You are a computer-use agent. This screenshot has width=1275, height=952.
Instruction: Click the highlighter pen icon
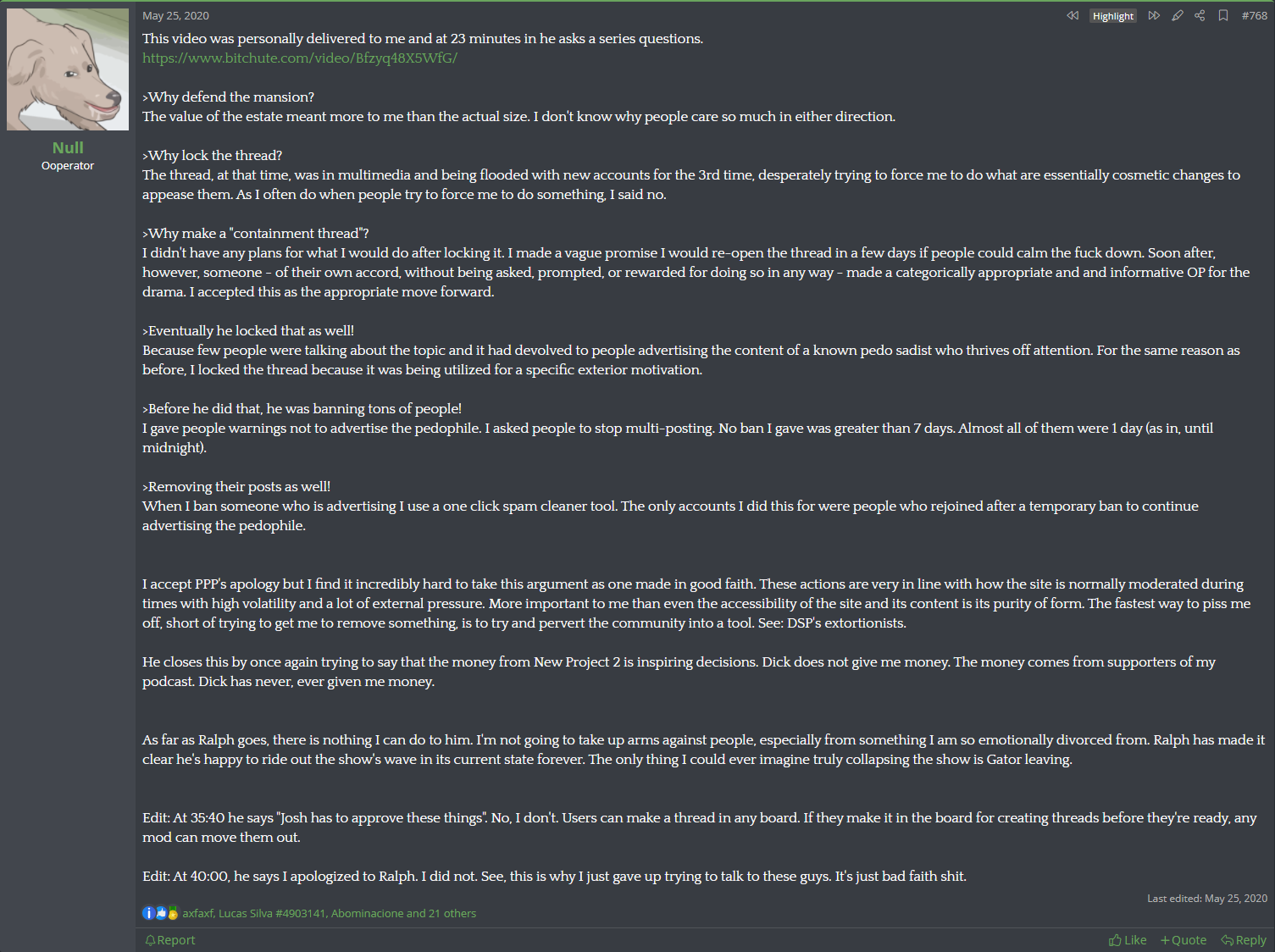(1178, 16)
